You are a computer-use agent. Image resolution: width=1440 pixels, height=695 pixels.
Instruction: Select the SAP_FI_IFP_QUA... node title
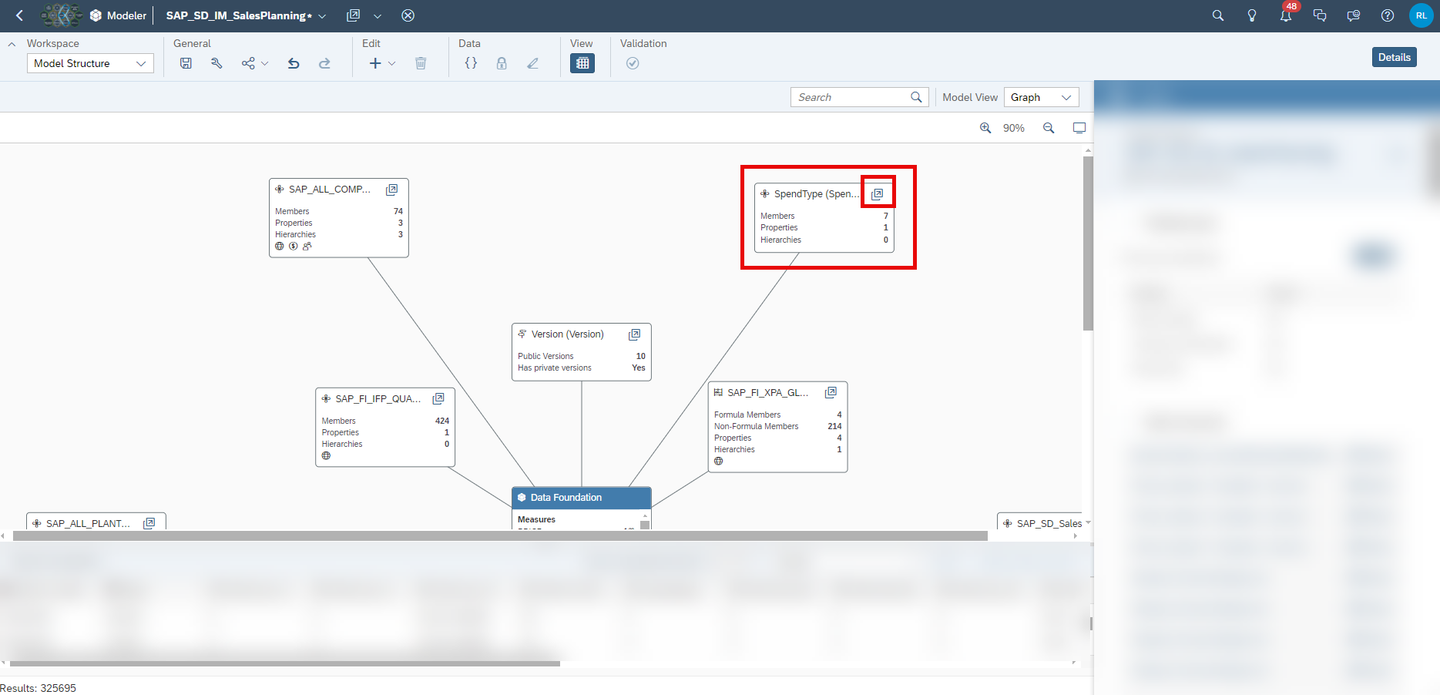click(x=380, y=398)
